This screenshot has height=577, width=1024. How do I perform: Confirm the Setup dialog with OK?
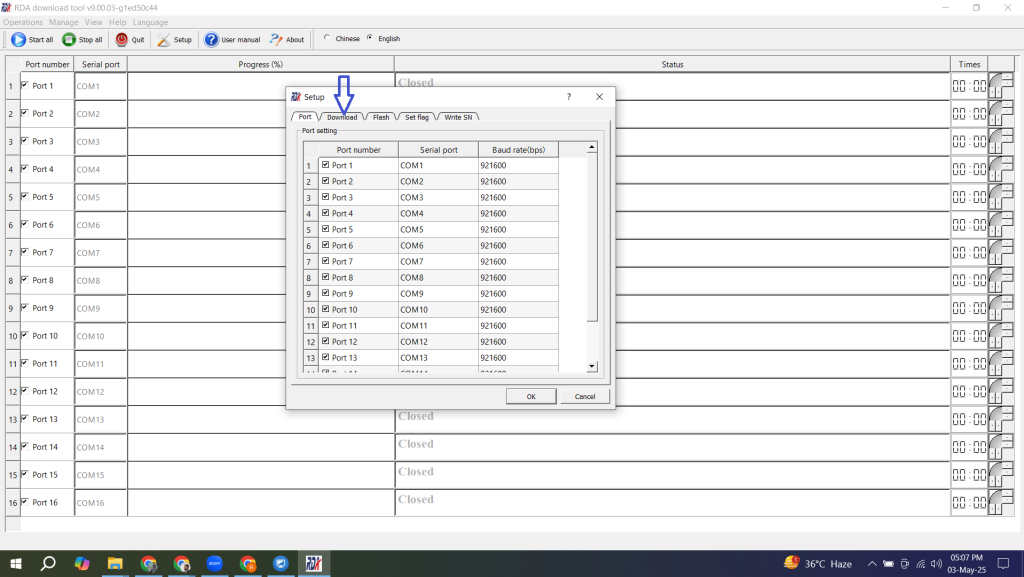tap(531, 397)
